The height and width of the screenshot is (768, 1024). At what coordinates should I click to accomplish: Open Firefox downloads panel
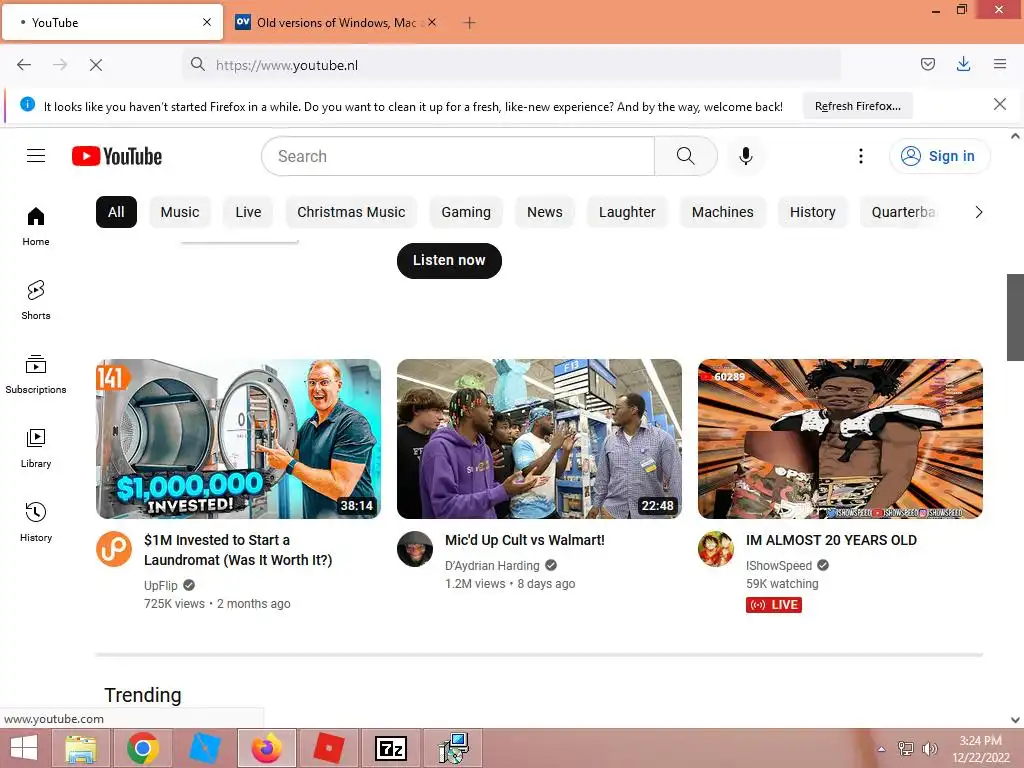coord(963,64)
